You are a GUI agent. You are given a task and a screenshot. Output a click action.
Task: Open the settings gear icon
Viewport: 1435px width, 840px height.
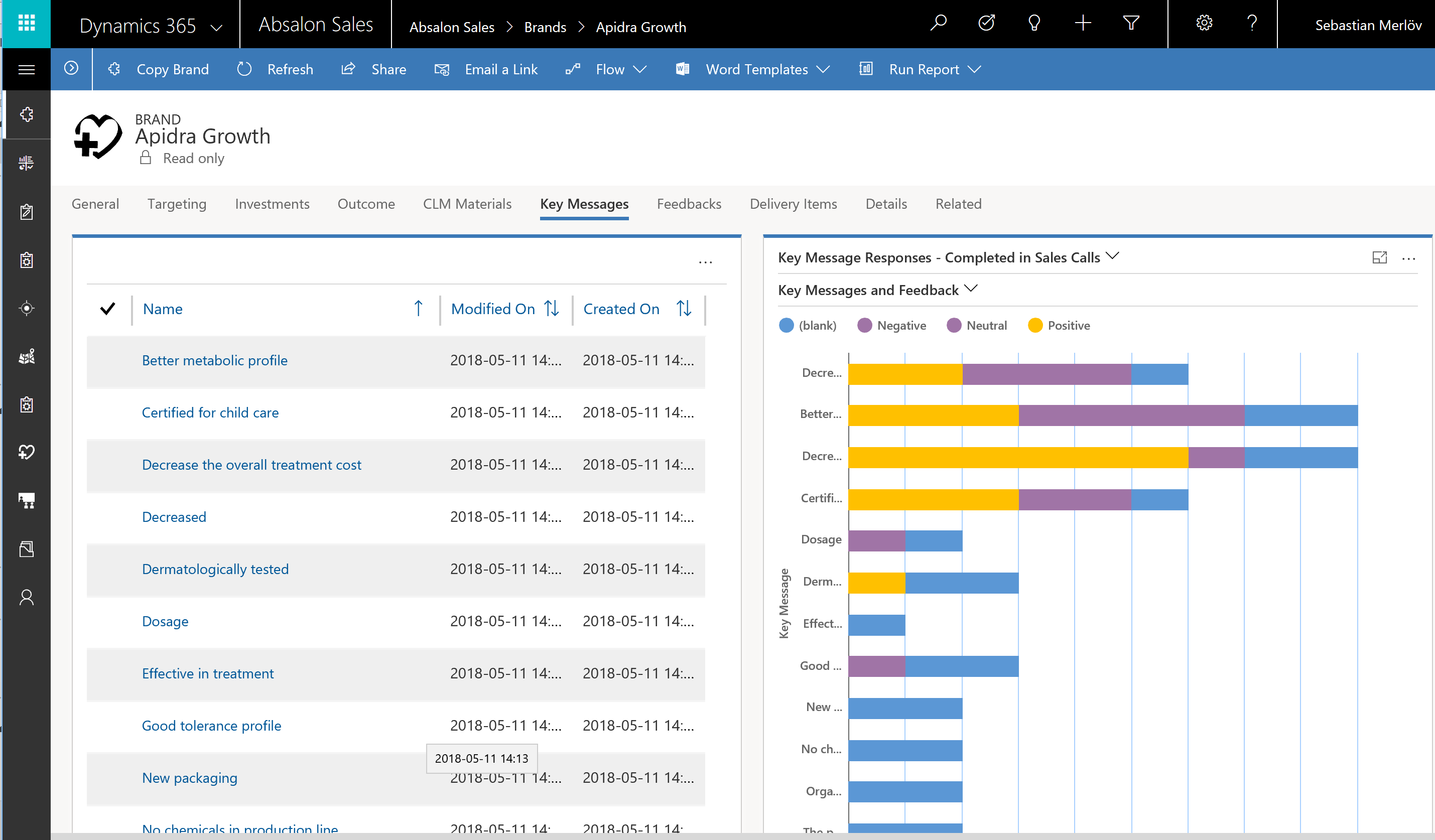(1204, 23)
